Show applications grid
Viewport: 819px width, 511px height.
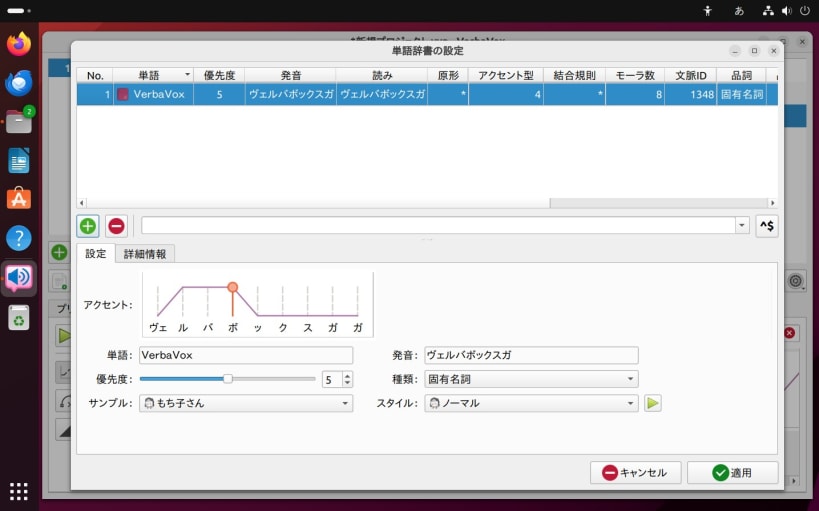[19, 491]
